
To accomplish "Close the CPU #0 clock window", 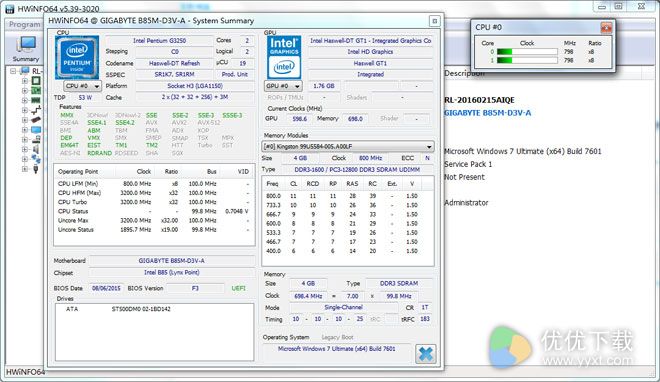I will (x=606, y=28).
